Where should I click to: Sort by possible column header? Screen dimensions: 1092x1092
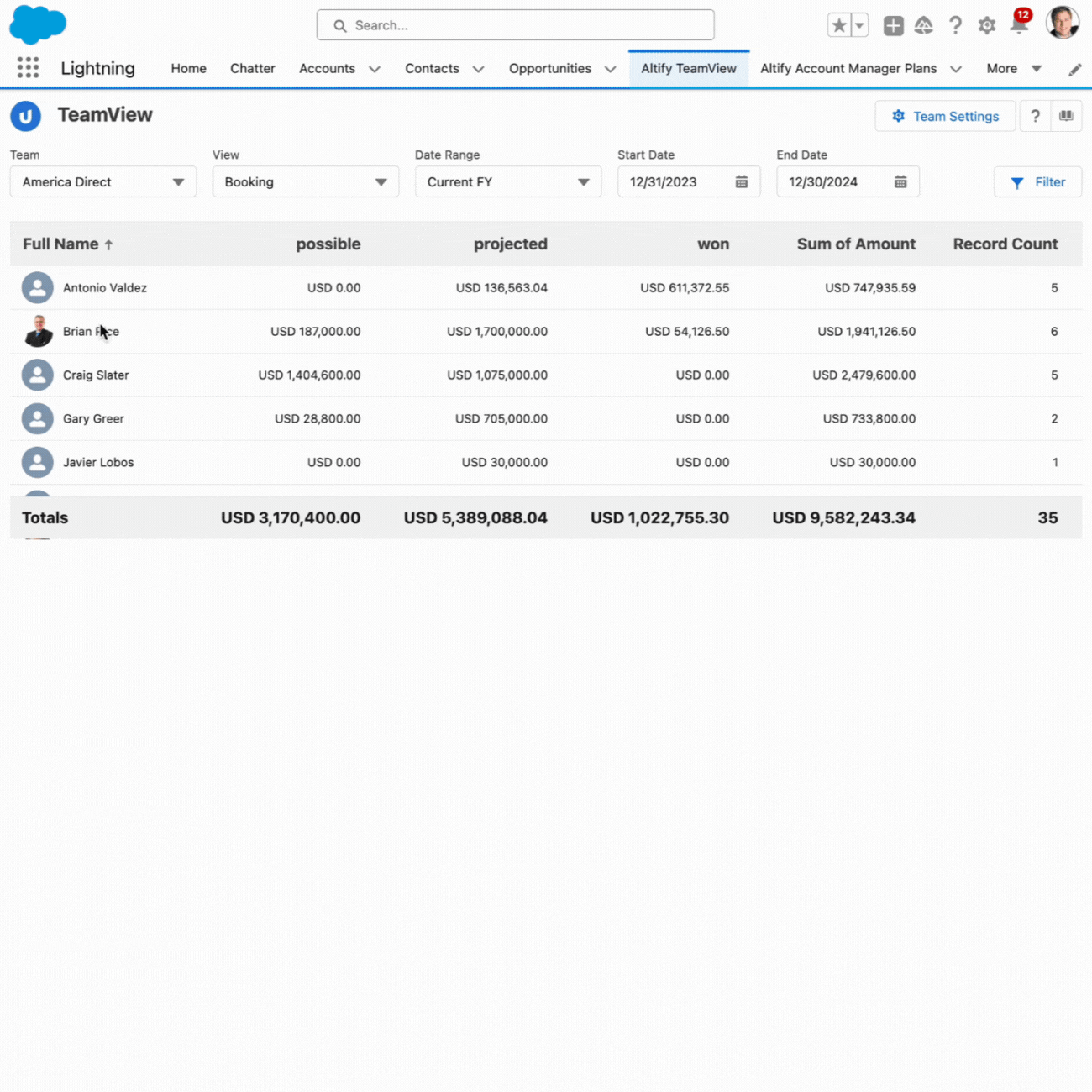pyautogui.click(x=328, y=244)
